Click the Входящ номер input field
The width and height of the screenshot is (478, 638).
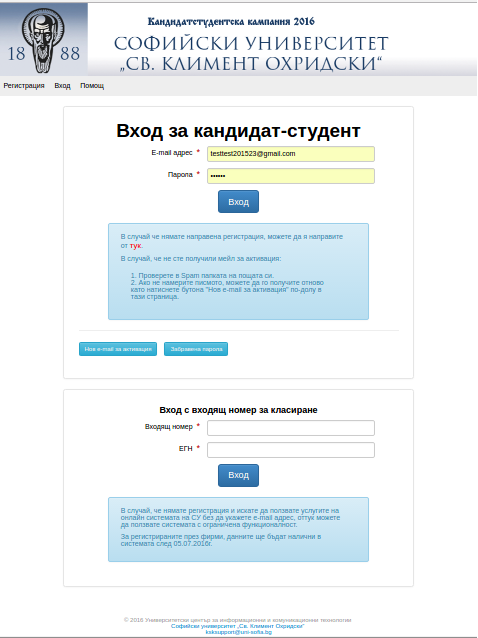tap(291, 428)
